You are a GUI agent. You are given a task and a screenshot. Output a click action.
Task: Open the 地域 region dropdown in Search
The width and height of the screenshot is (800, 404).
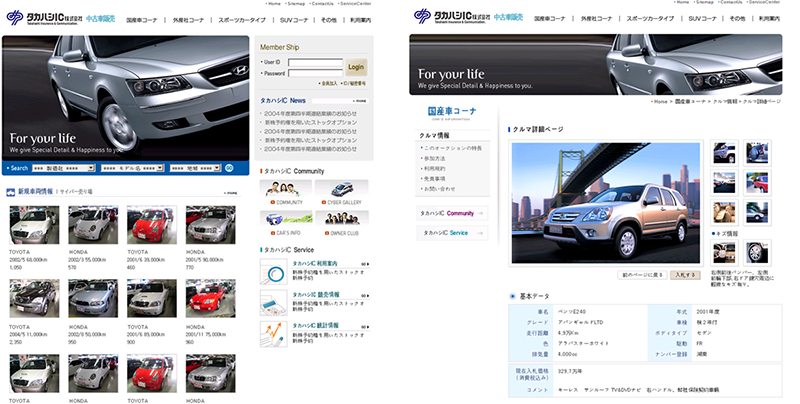point(195,168)
